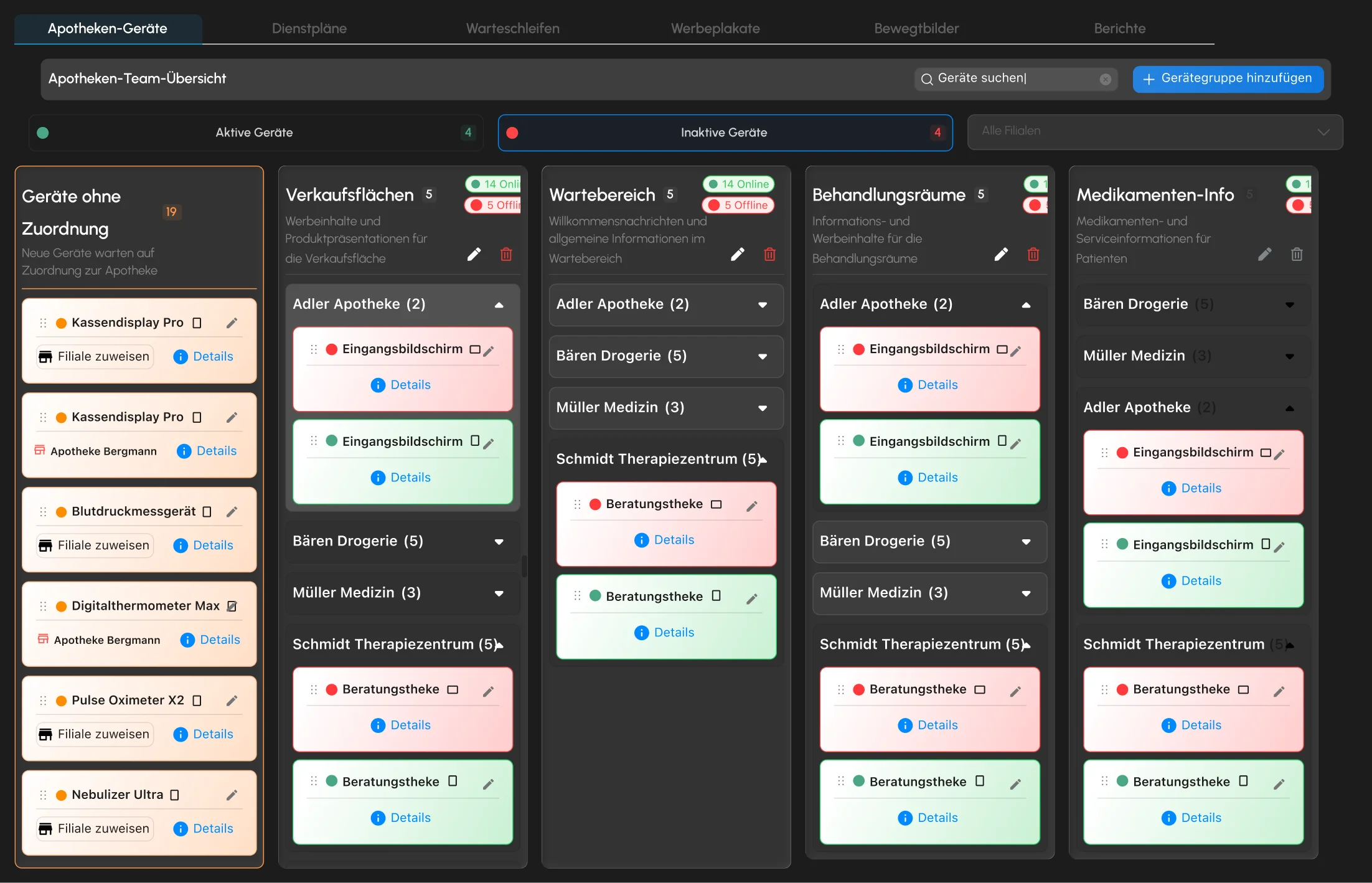The height and width of the screenshot is (883, 1372).
Task: Toggle the 5 Offline badge in Wartebereich
Action: [x=738, y=205]
